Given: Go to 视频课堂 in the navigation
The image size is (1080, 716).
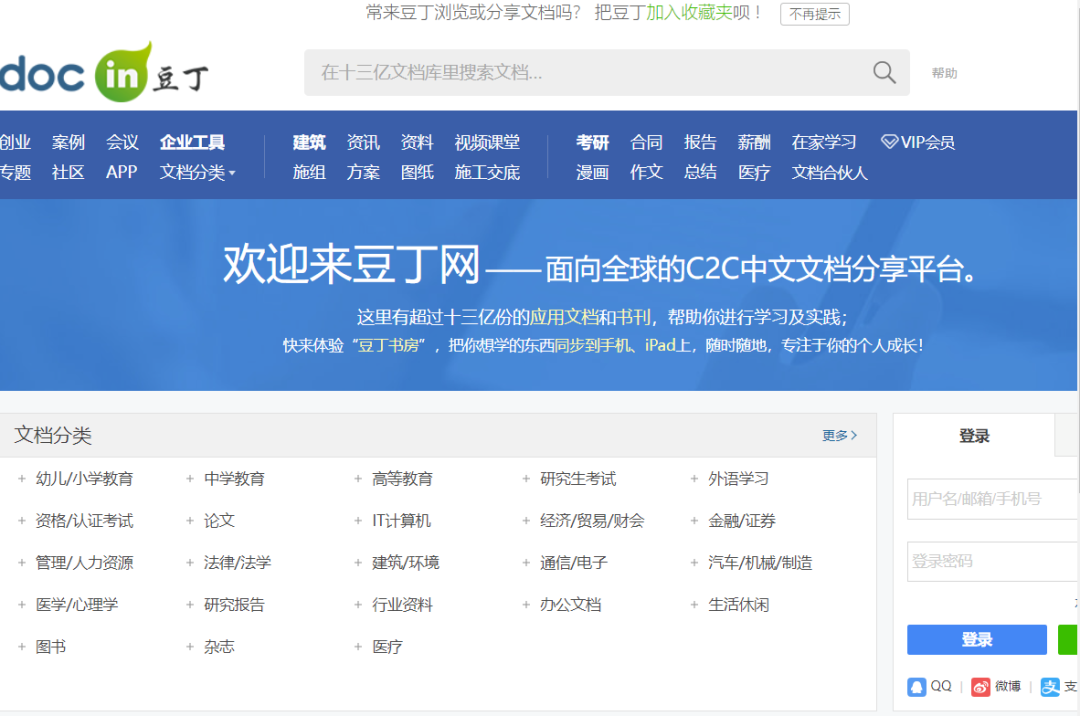Looking at the screenshot, I should coord(487,143).
